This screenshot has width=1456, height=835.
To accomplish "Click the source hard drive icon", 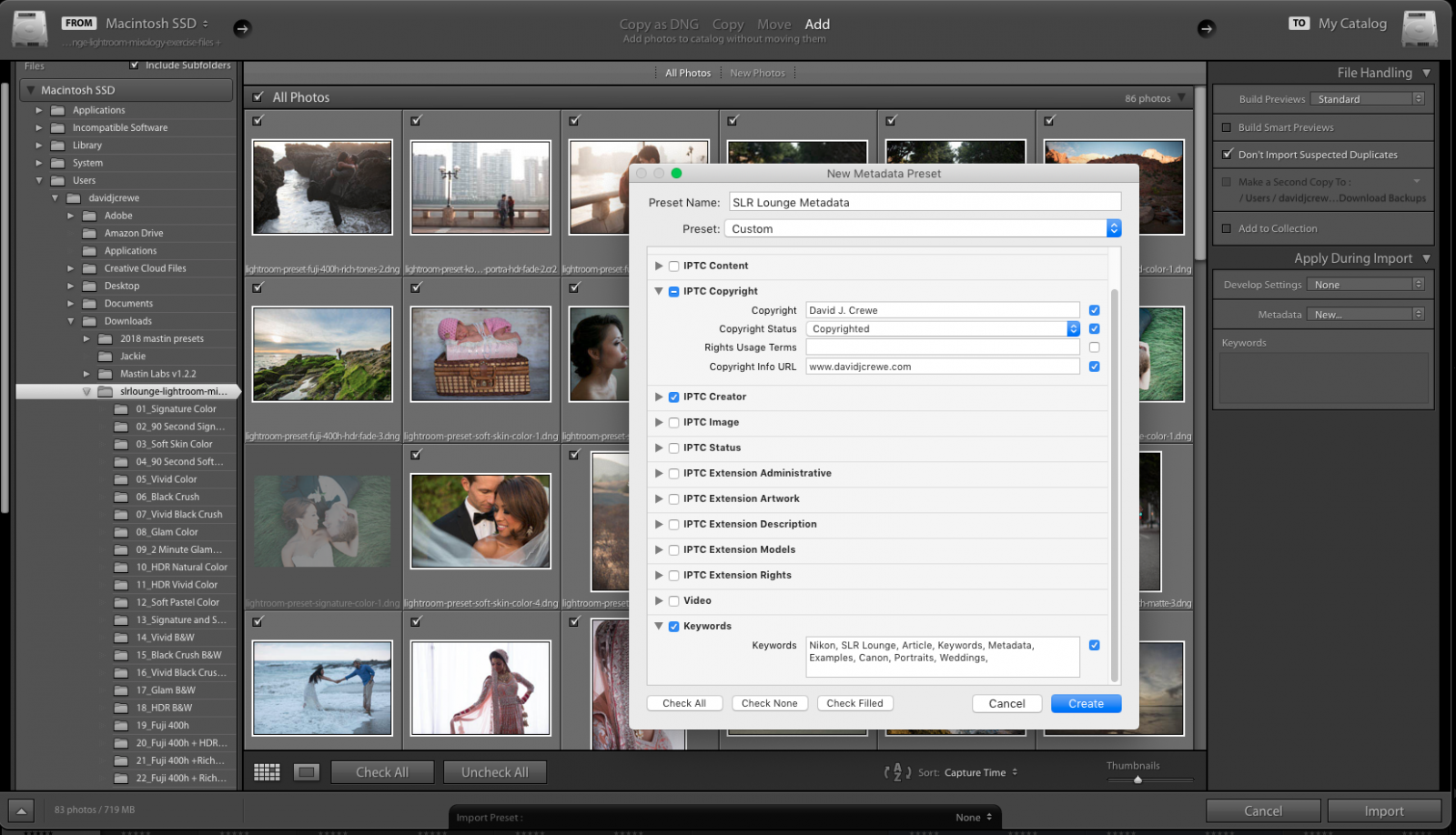I will click(x=29, y=28).
